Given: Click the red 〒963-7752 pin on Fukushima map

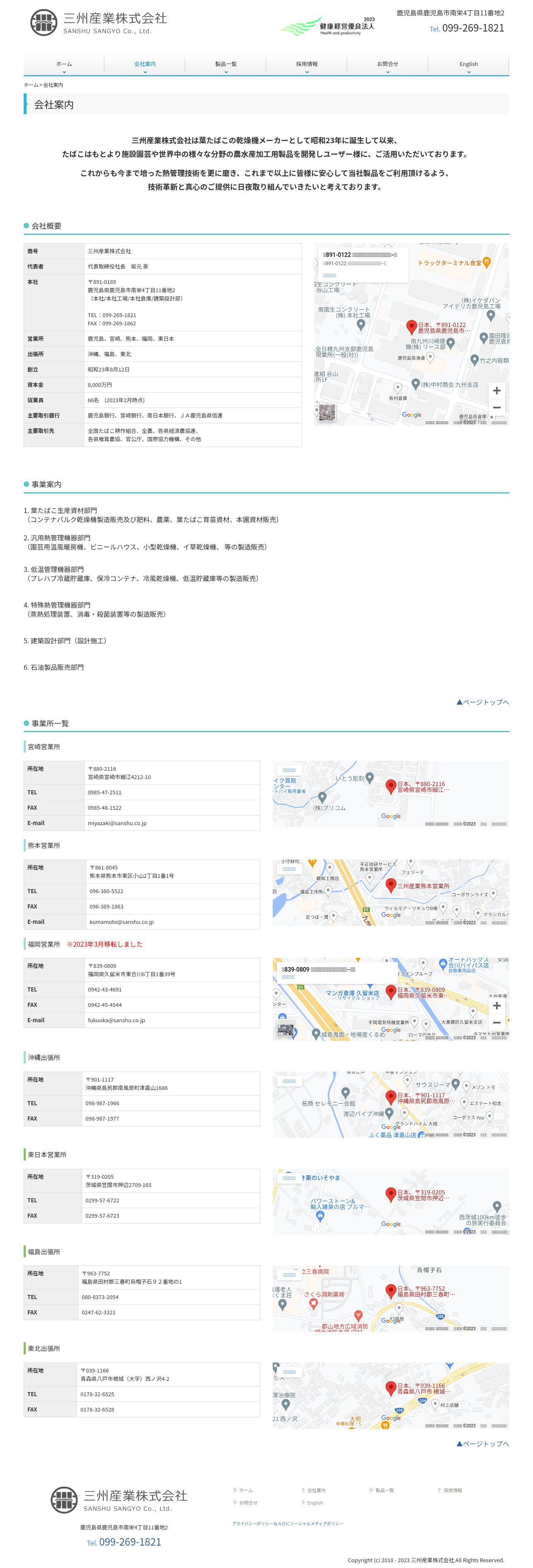Looking at the screenshot, I should (x=391, y=1291).
